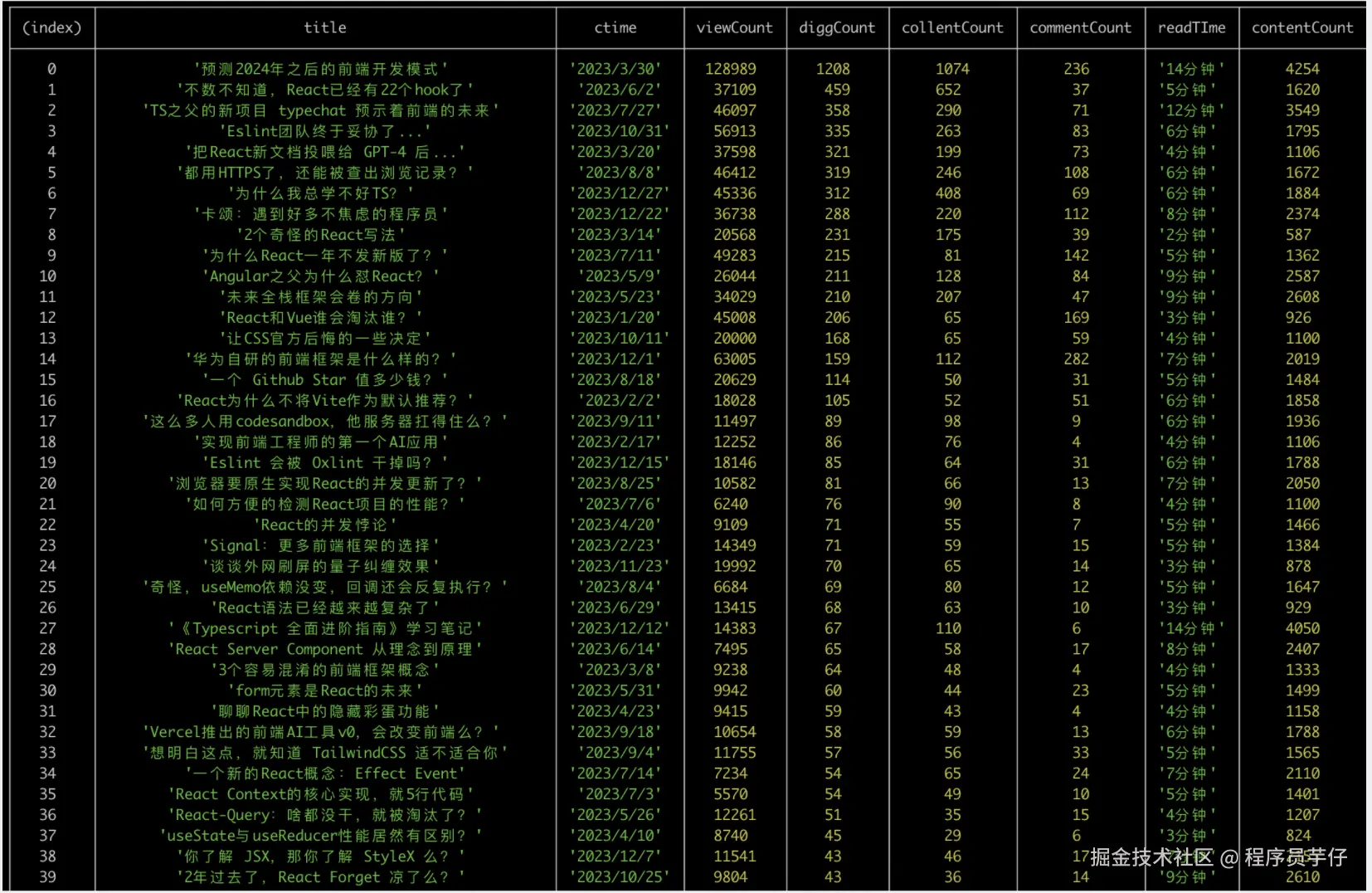Click the date '2023/3/30'
This screenshot has height=893, width=1372.
[615, 69]
